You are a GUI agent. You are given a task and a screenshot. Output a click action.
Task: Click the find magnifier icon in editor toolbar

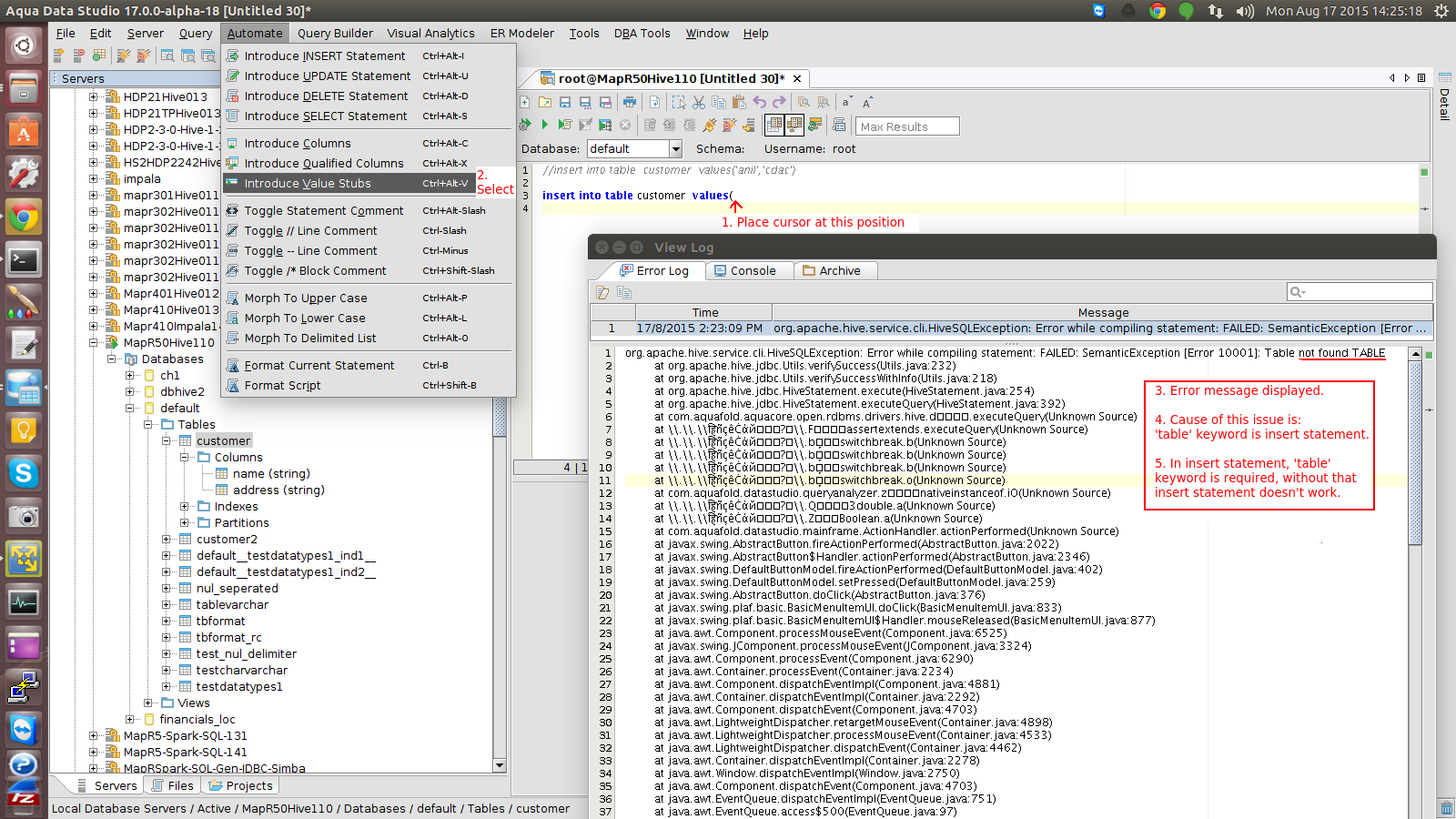coord(804,102)
